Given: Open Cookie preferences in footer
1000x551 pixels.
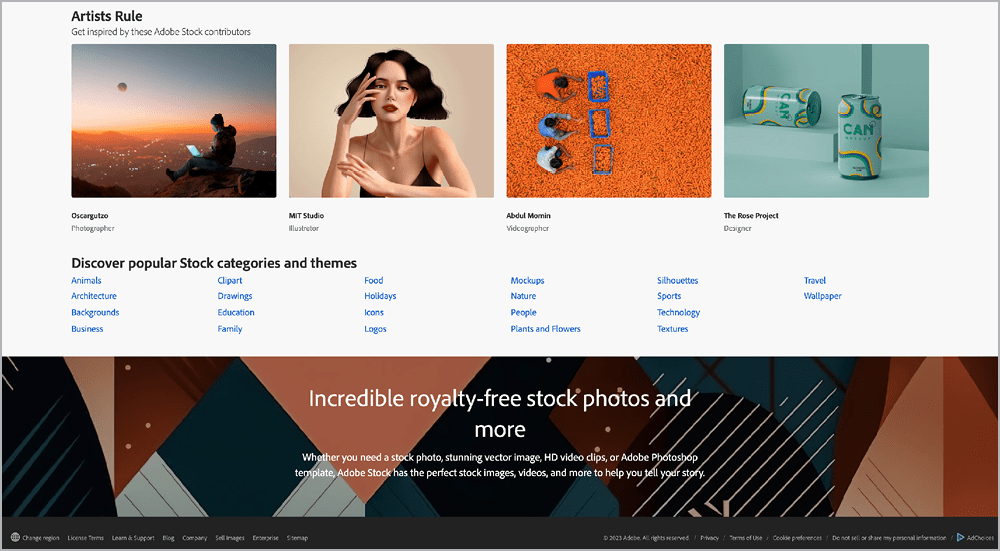Looking at the screenshot, I should click(797, 538).
